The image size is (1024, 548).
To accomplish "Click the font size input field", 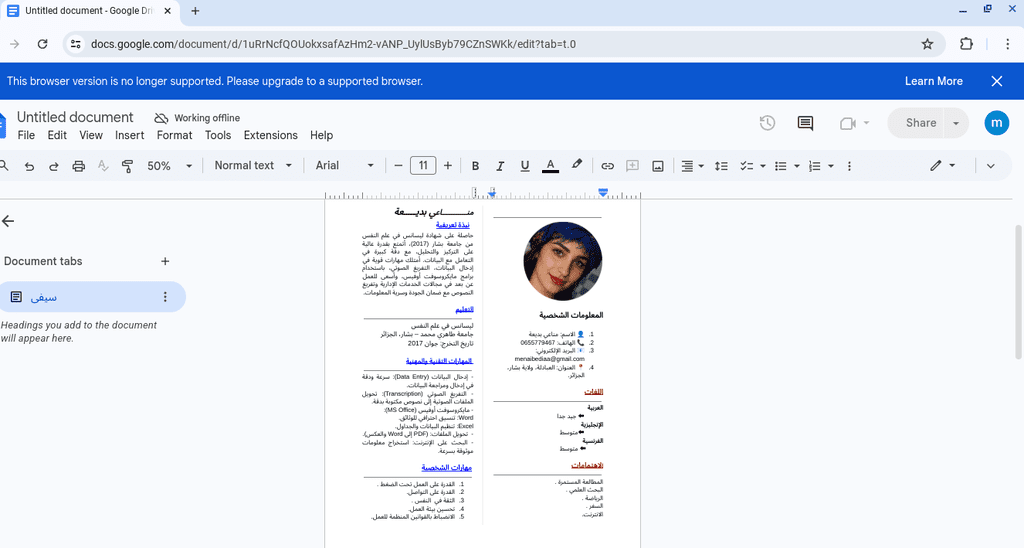I will pyautogui.click(x=423, y=166).
